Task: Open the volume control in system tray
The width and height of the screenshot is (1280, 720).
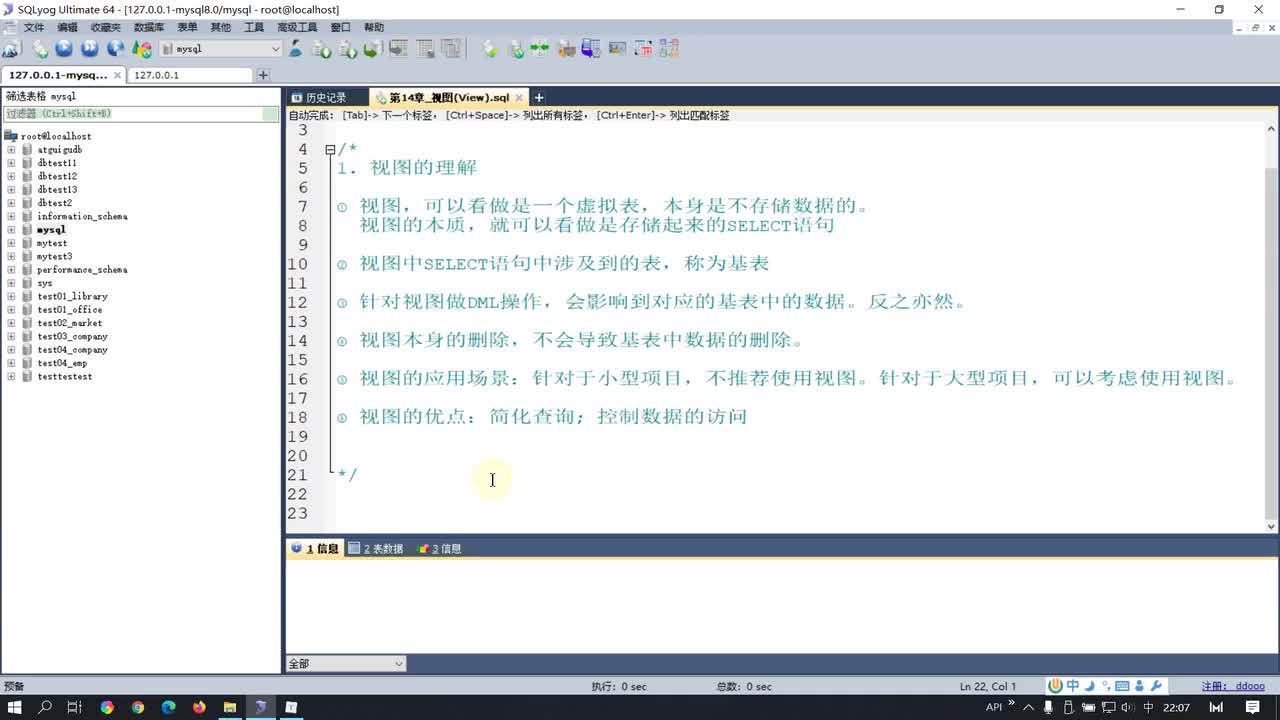Action: [1129, 707]
